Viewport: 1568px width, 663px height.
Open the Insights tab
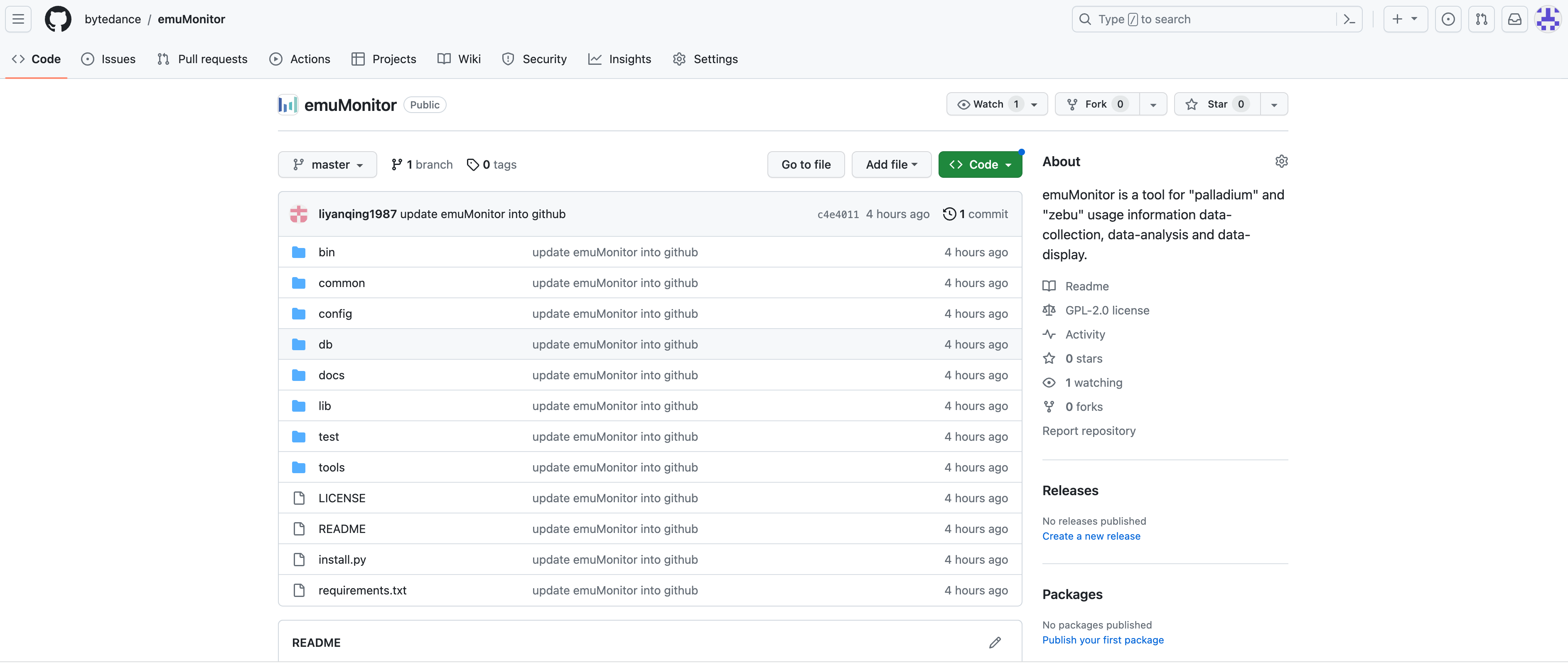[x=619, y=59]
